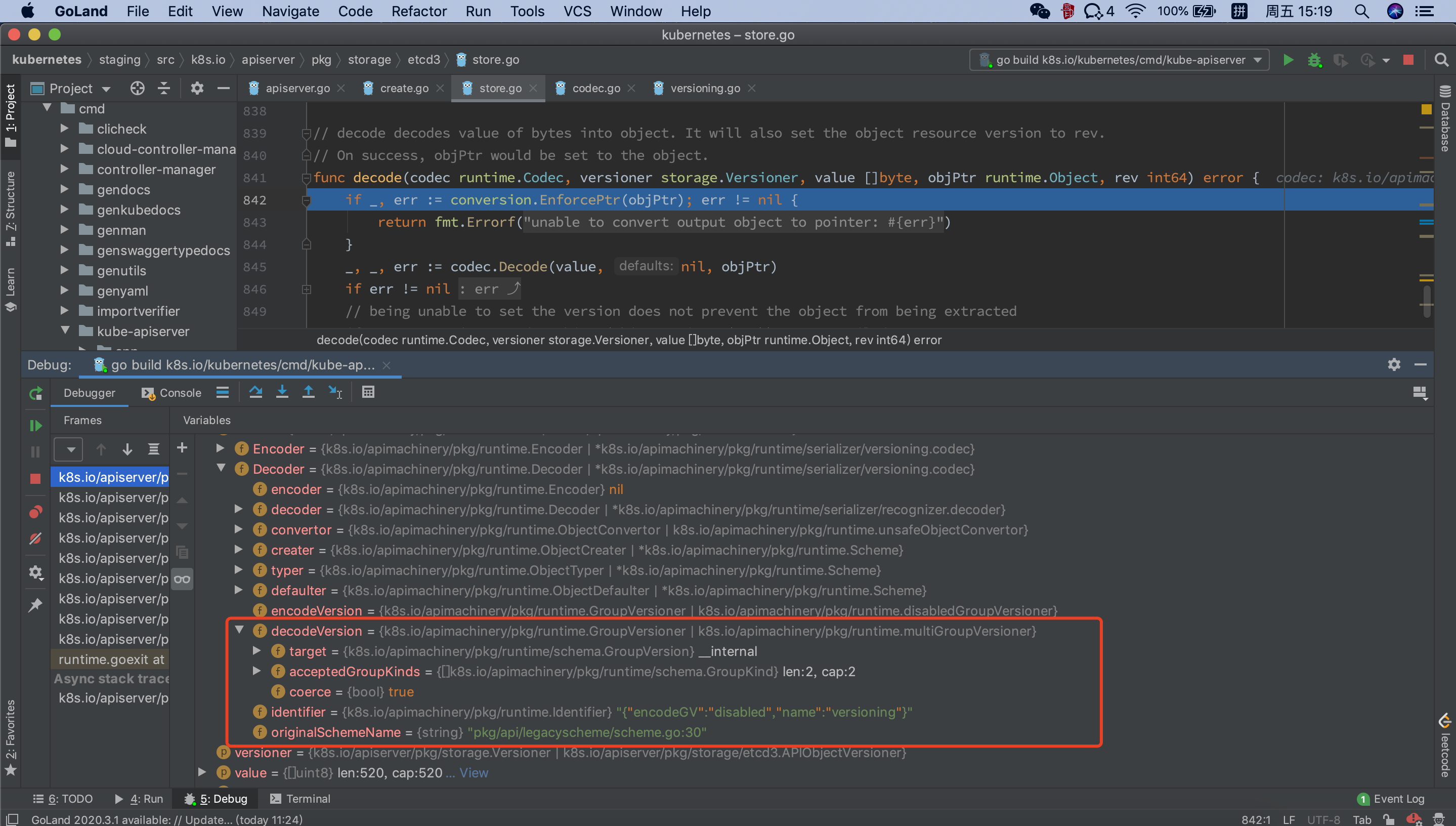
Task: Click the View link beside value
Action: point(474,773)
